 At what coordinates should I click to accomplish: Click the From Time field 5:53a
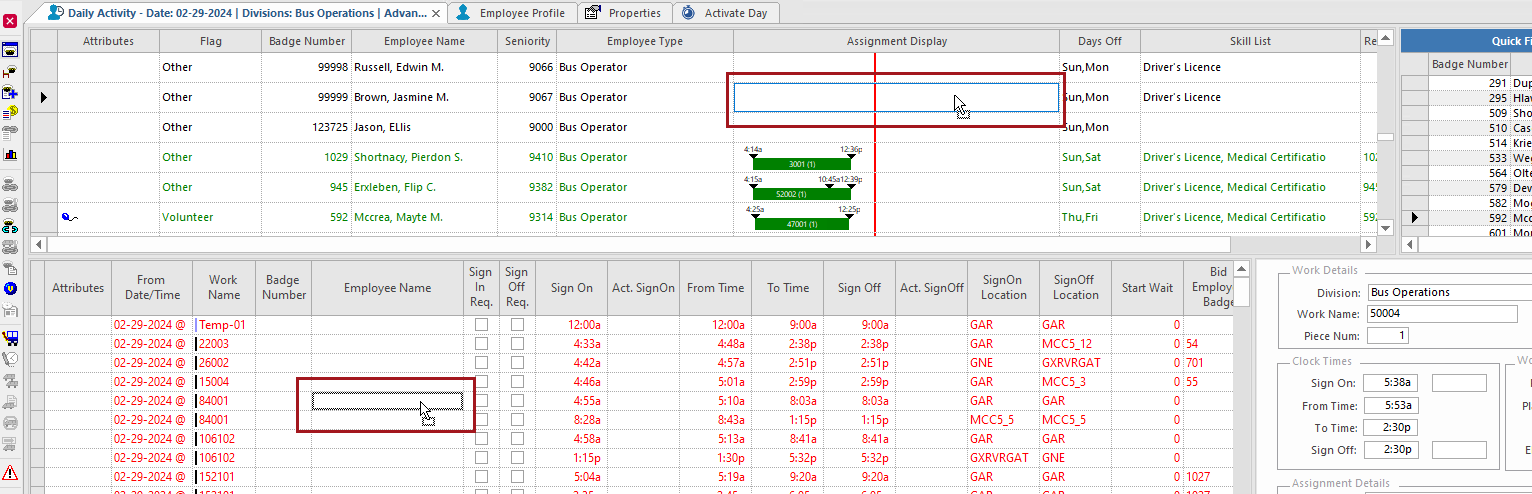coord(1391,406)
